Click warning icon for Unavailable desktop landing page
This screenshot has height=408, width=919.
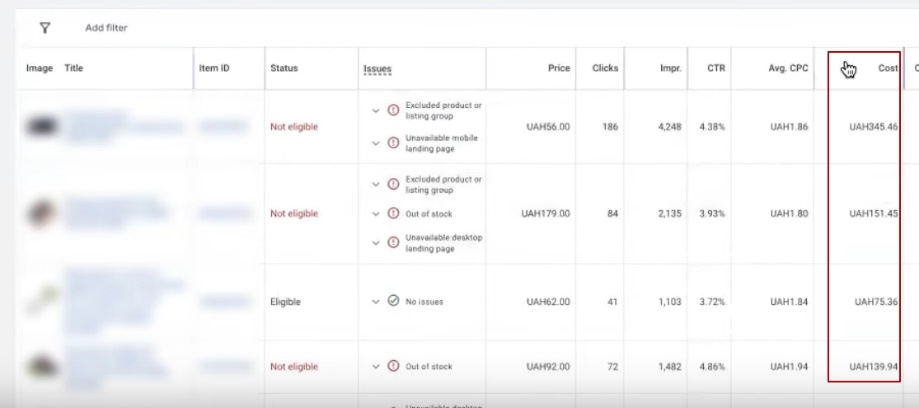393,243
